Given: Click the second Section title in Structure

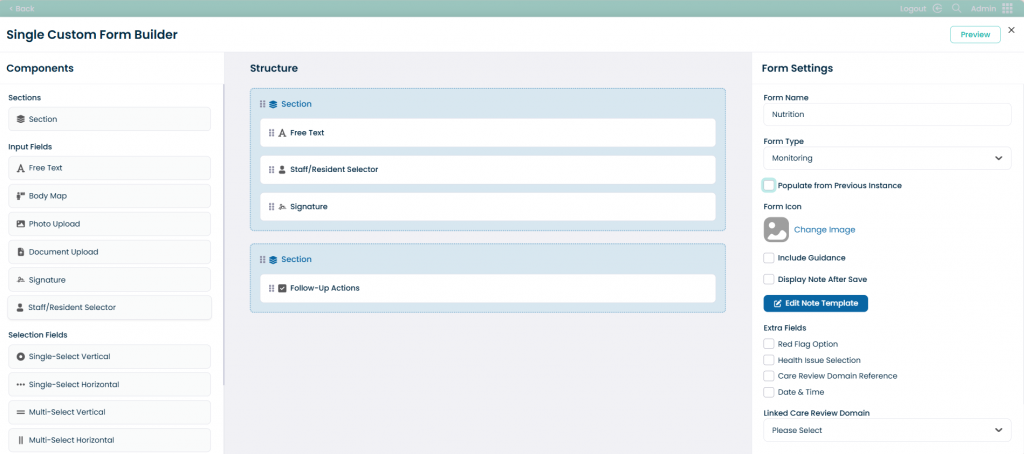Looking at the screenshot, I should [x=296, y=259].
